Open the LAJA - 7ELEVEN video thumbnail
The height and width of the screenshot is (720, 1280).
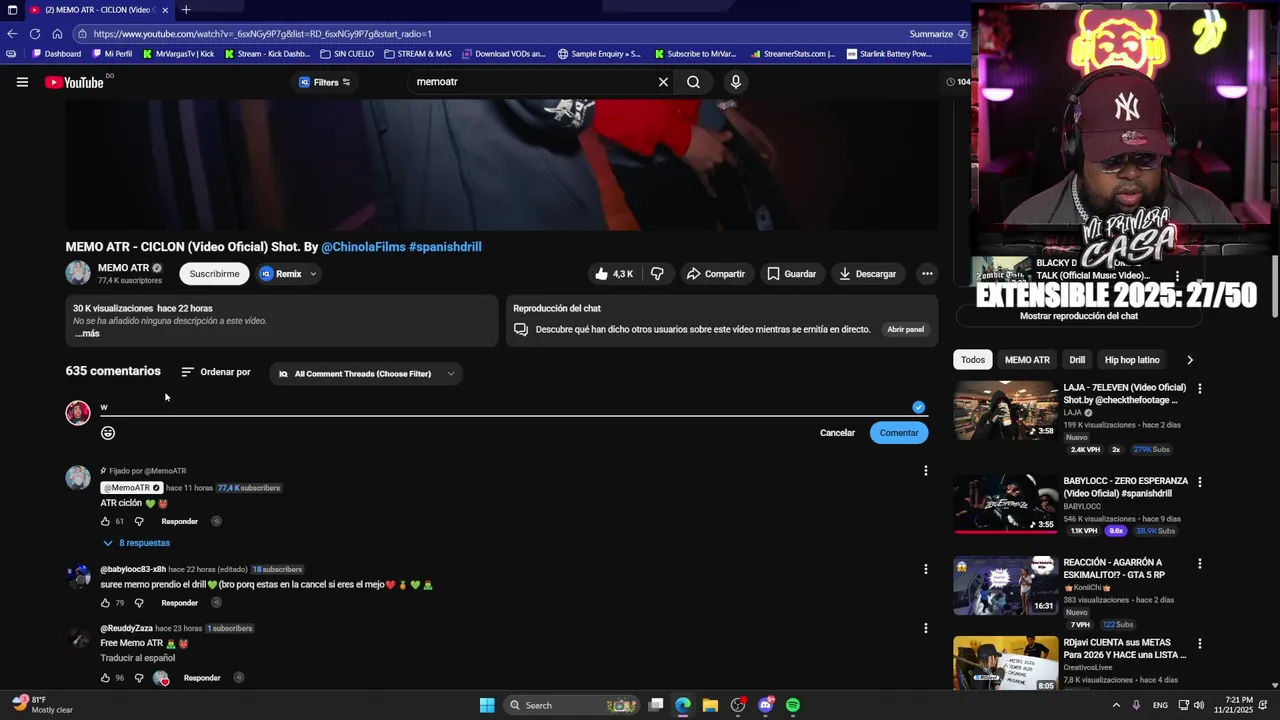pyautogui.click(x=1005, y=410)
